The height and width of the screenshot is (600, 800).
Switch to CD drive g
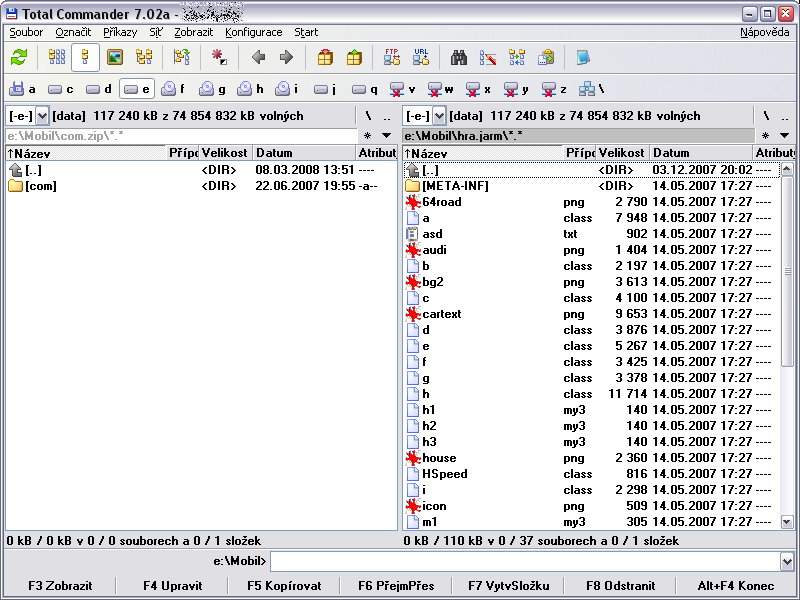tap(213, 89)
